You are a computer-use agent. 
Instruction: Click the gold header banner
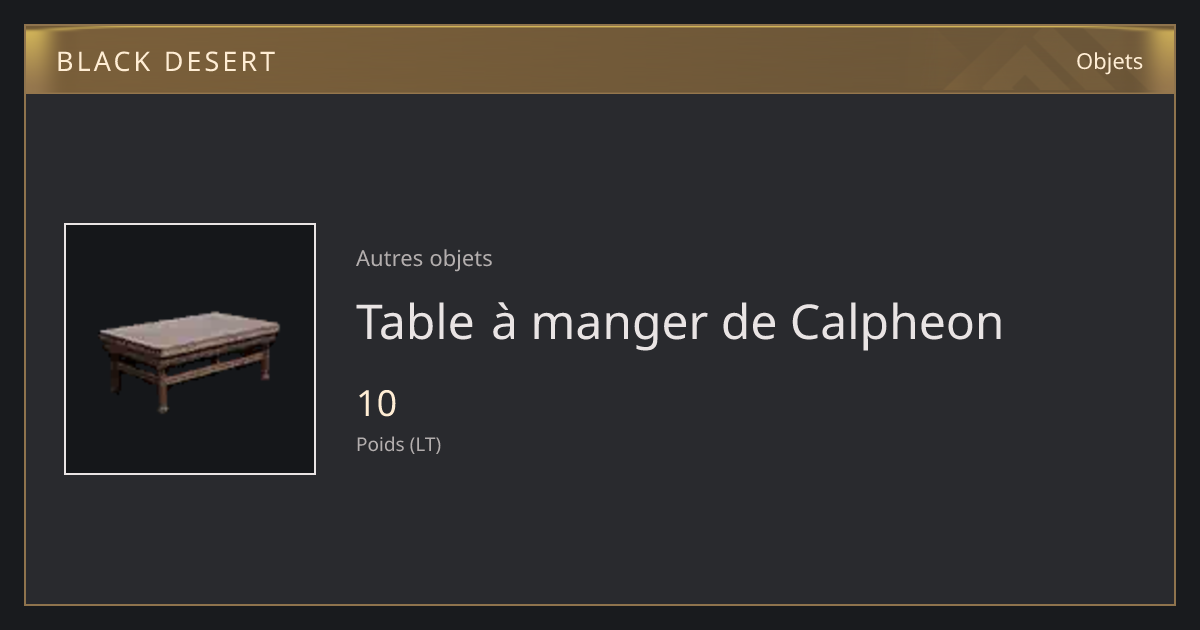(600, 60)
